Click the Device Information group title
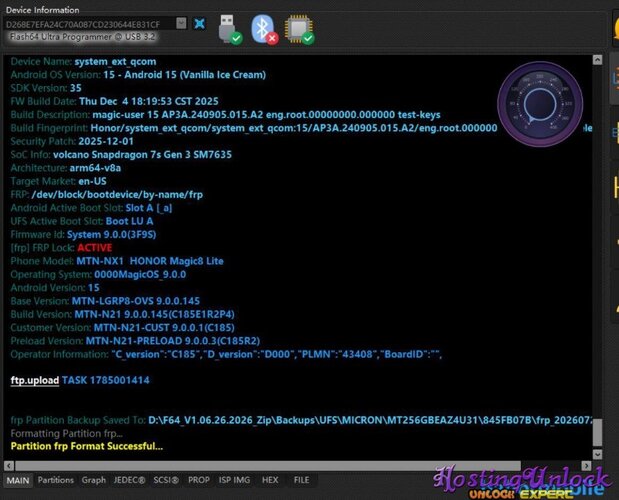This screenshot has width=619, height=500. (x=43, y=10)
